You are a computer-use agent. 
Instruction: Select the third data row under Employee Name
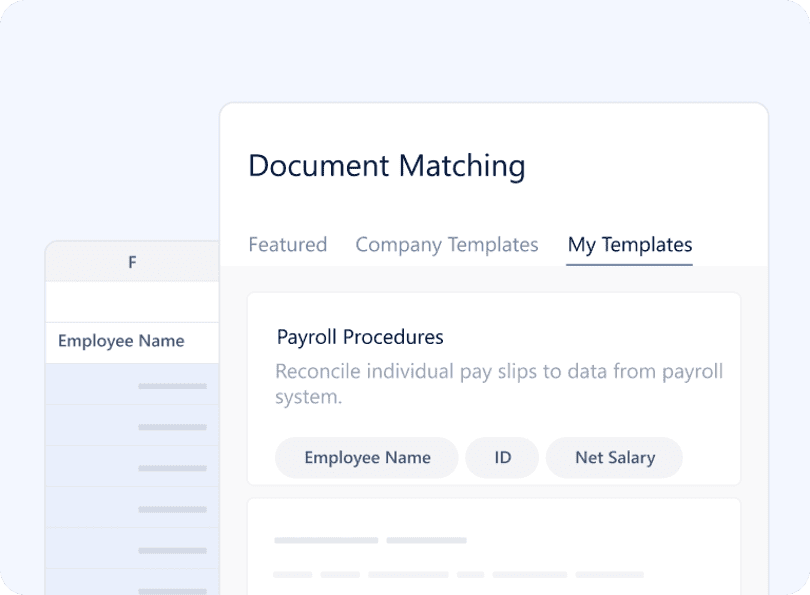click(x=132, y=466)
